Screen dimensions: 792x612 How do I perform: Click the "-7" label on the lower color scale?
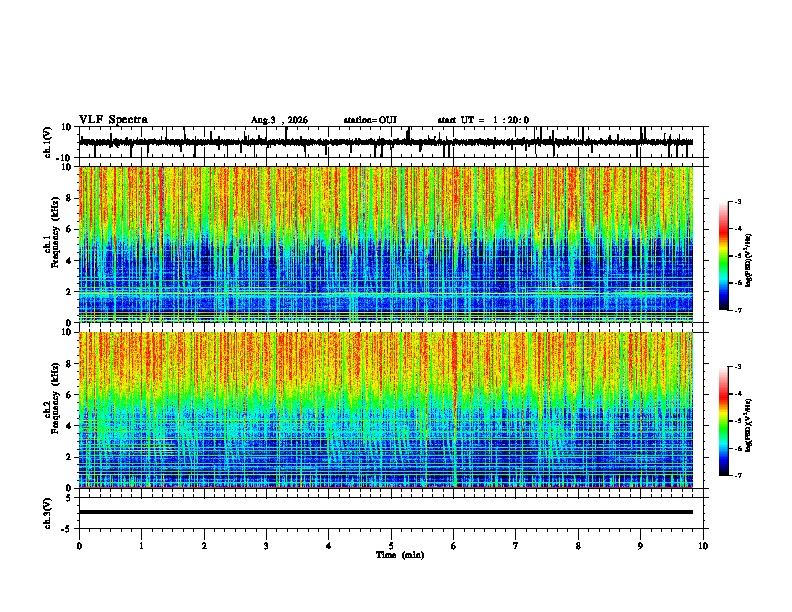pos(738,475)
